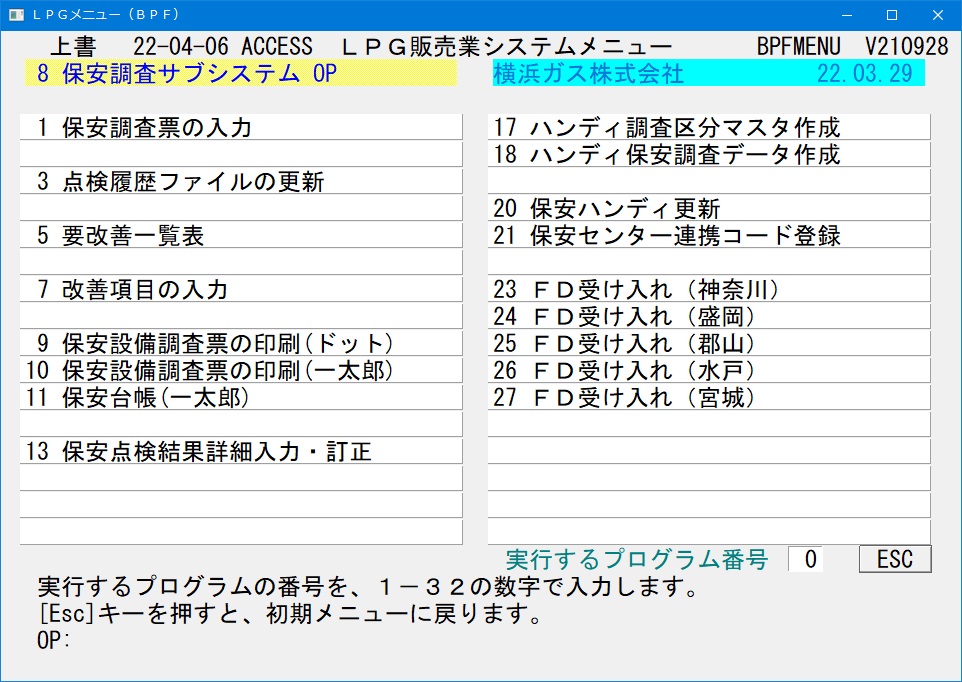This screenshot has width=962, height=682.
Task: Click the yellow 8 保安調査サブシステム OP heading
Action: [241, 73]
